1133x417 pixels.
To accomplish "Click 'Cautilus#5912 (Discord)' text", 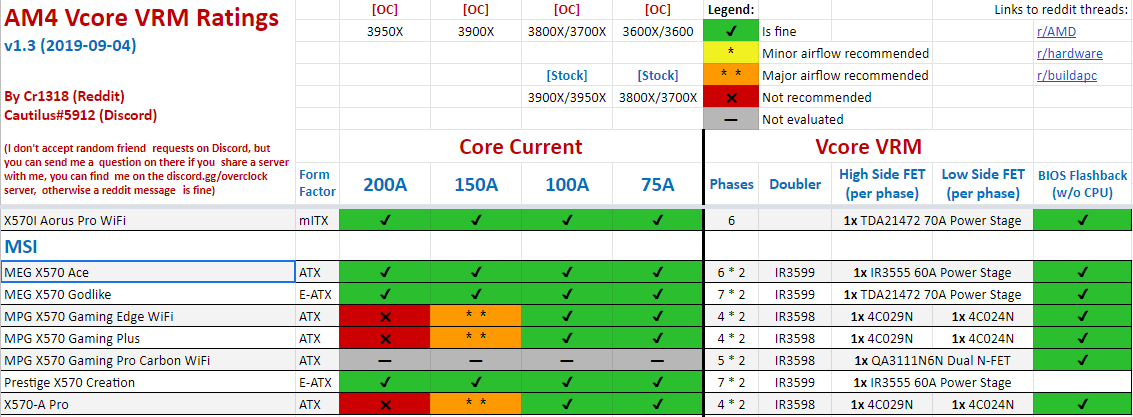I will pyautogui.click(x=80, y=115).
